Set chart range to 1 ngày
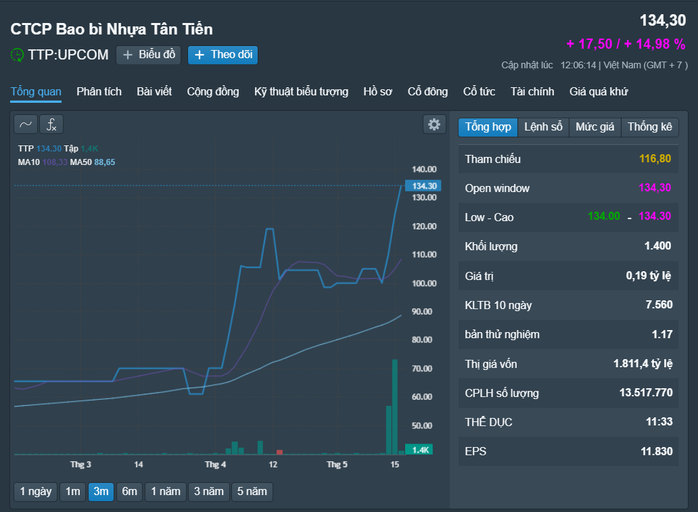 point(36,492)
